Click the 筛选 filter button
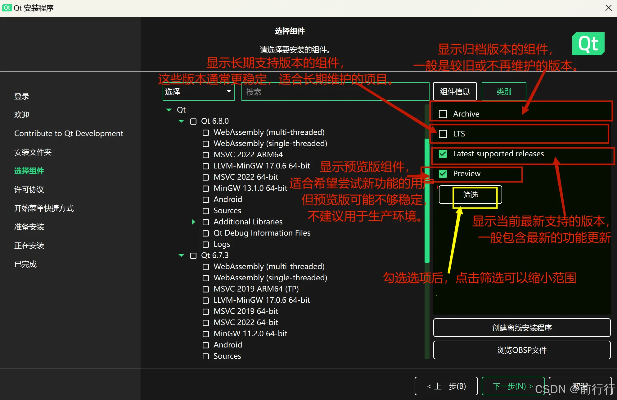The image size is (617, 400). [470, 195]
